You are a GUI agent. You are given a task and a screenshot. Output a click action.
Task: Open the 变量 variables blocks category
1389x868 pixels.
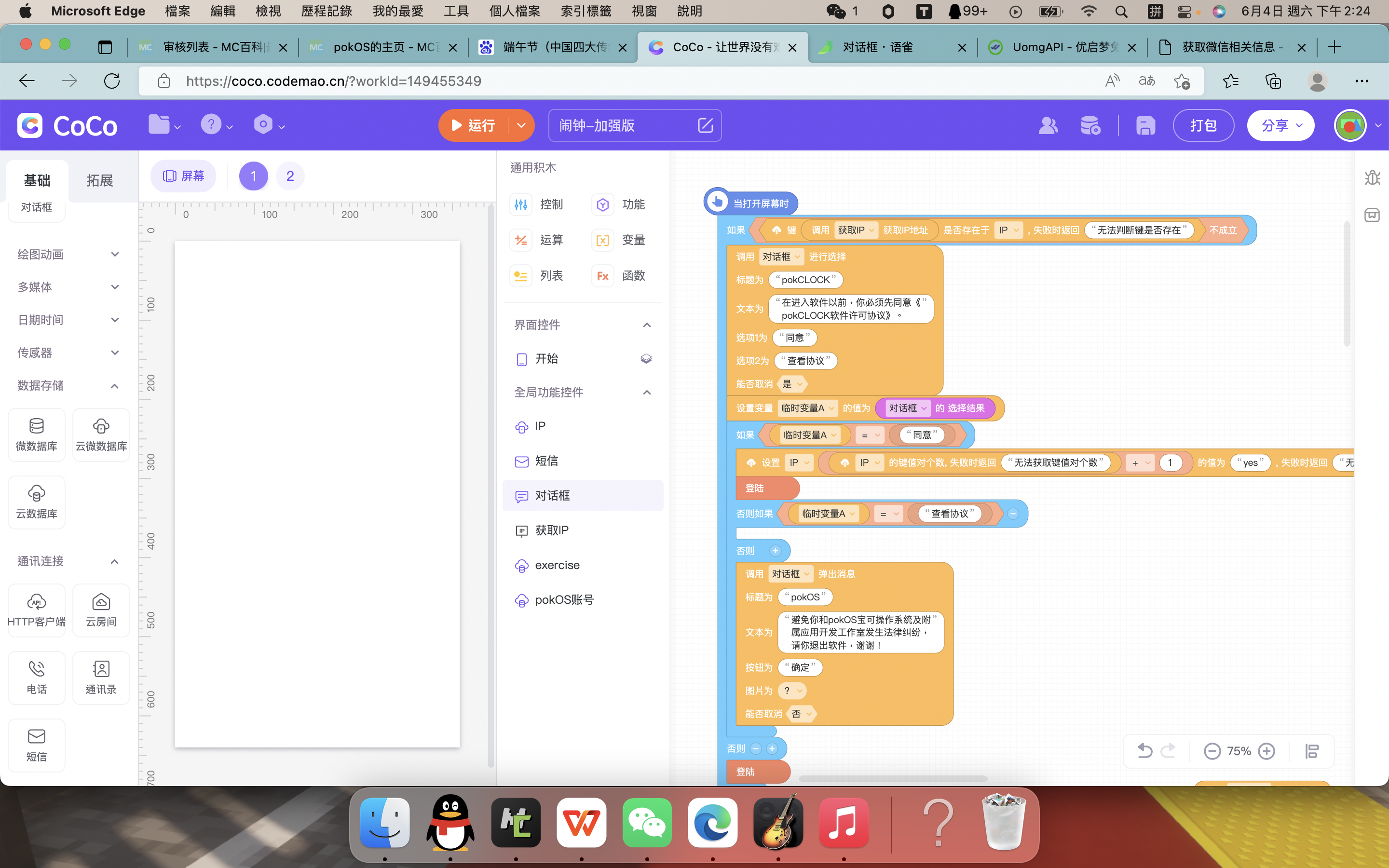pyautogui.click(x=619, y=240)
